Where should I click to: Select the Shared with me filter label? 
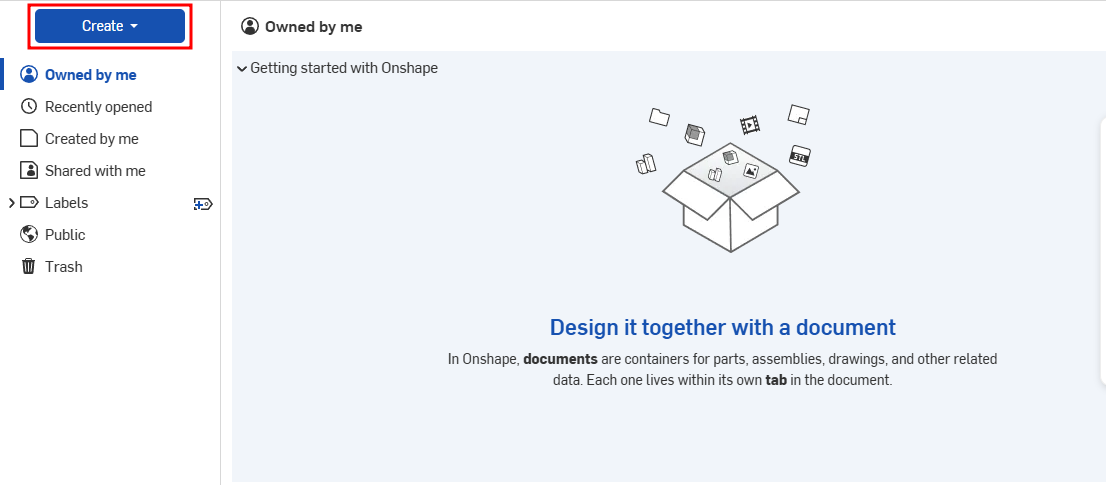(95, 171)
